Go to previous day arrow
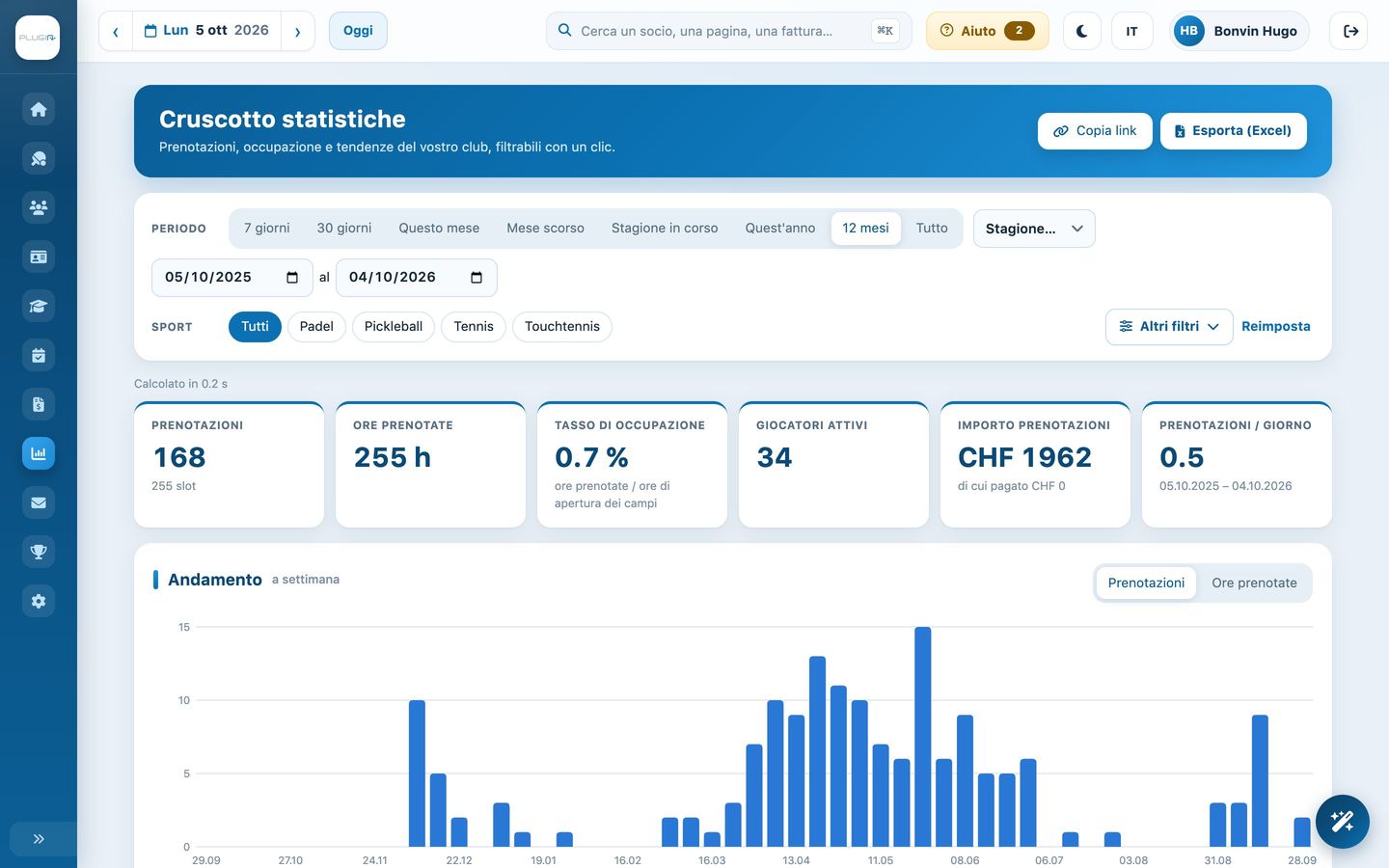The height and width of the screenshot is (868, 1389). (116, 31)
